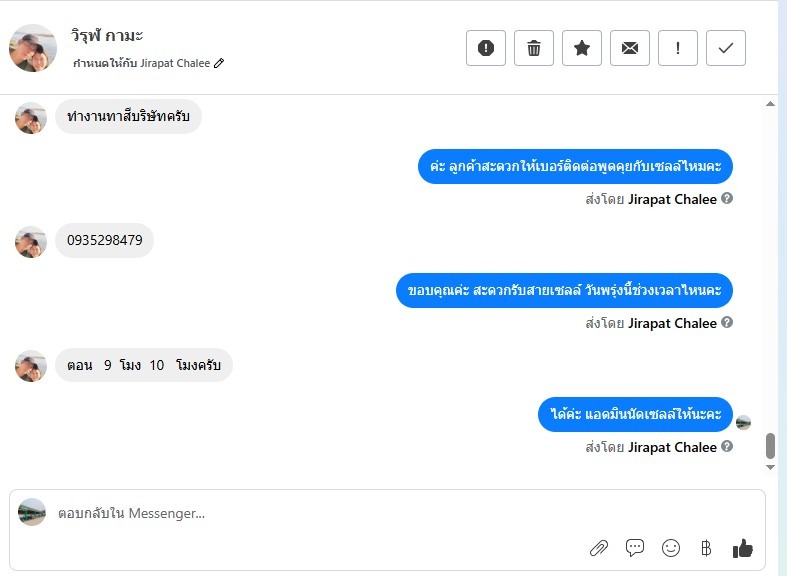Mark conversation as spam with octagon icon
The image size is (787, 576).
tap(486, 48)
